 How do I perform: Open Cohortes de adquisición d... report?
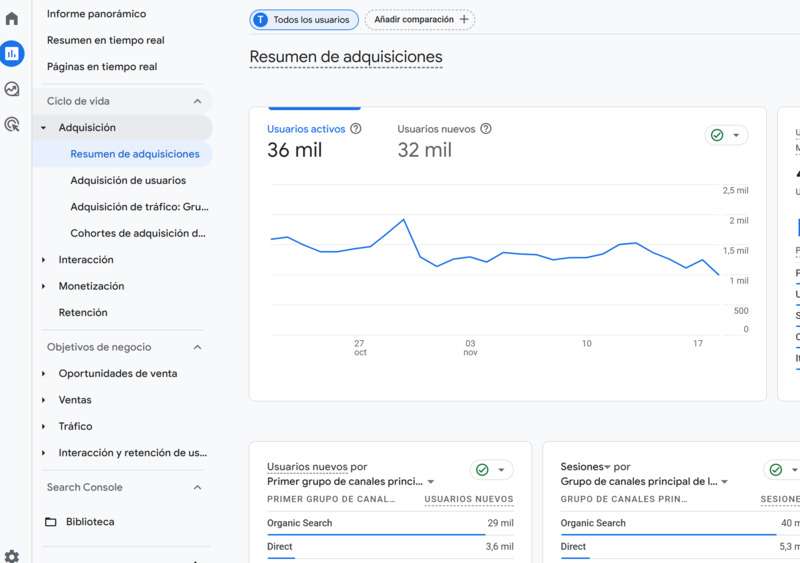tap(138, 233)
